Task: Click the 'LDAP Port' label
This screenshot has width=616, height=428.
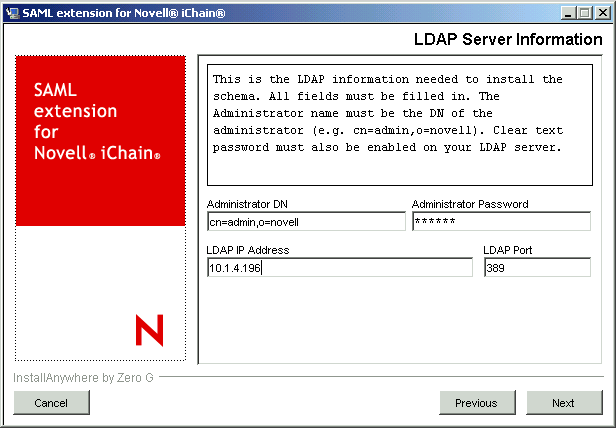Action: pos(508,250)
